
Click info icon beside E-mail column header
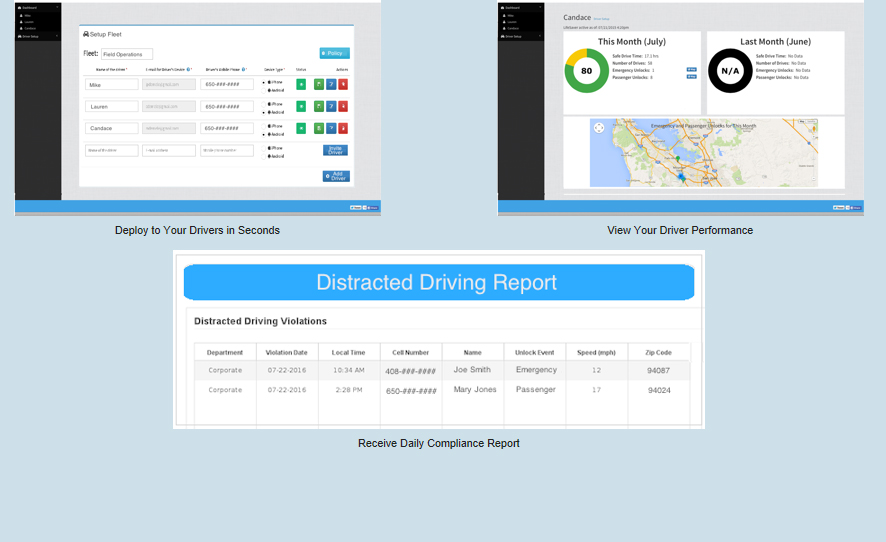pyautogui.click(x=189, y=70)
